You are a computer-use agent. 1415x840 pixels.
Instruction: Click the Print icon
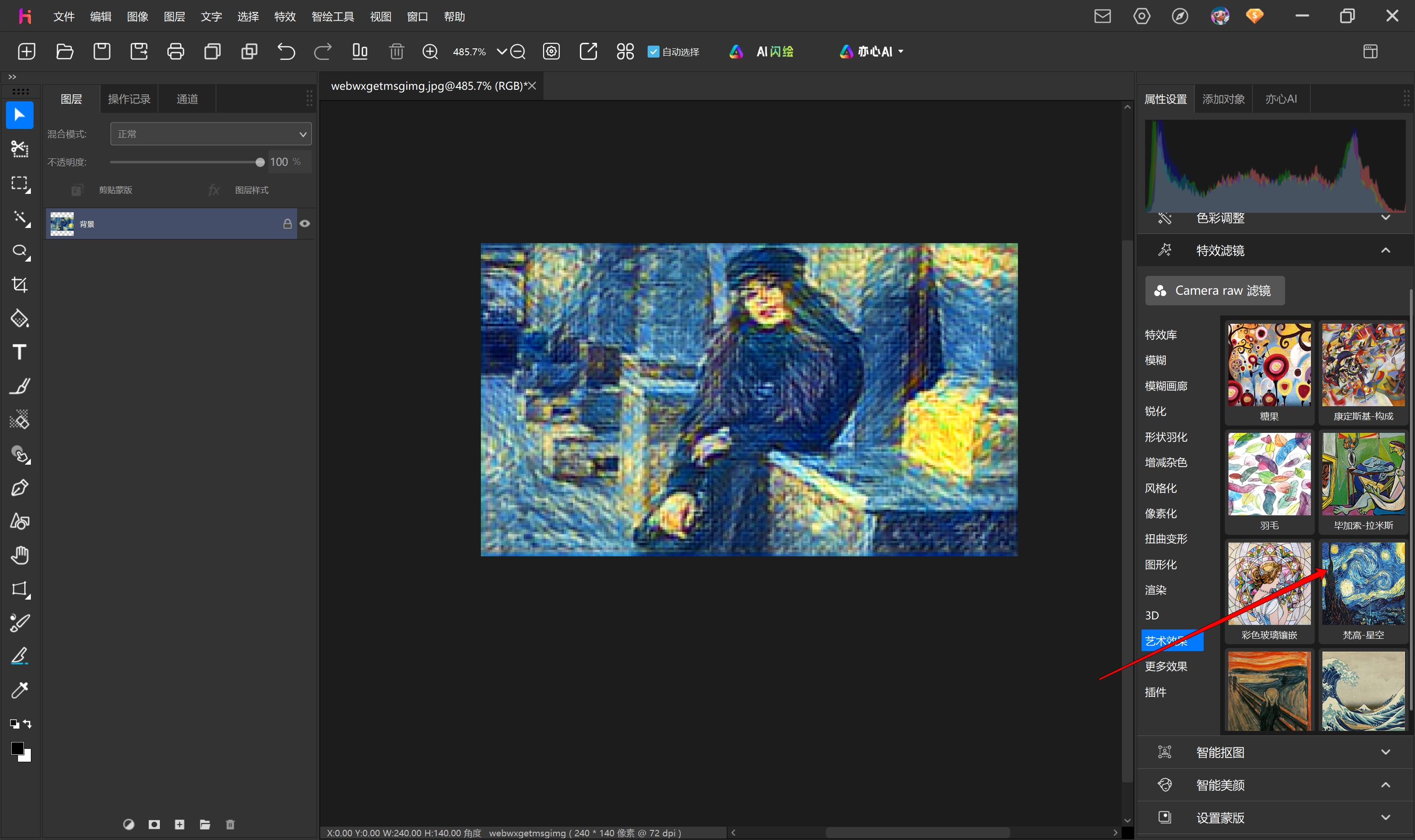click(175, 52)
